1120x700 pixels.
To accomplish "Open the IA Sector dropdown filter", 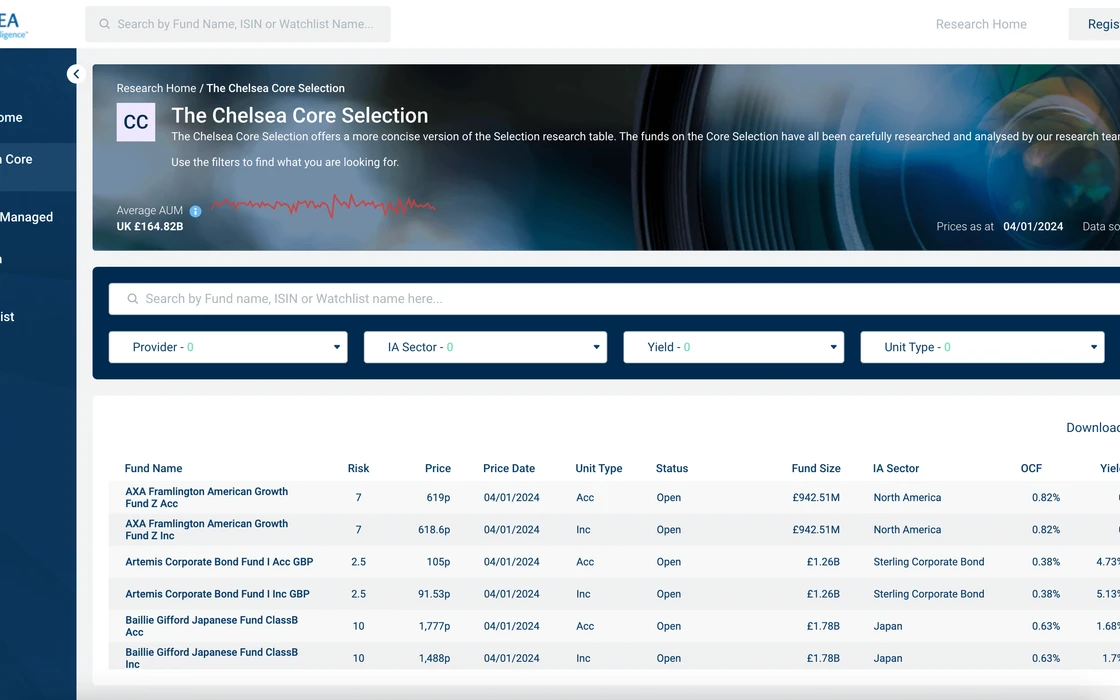I will click(485, 347).
